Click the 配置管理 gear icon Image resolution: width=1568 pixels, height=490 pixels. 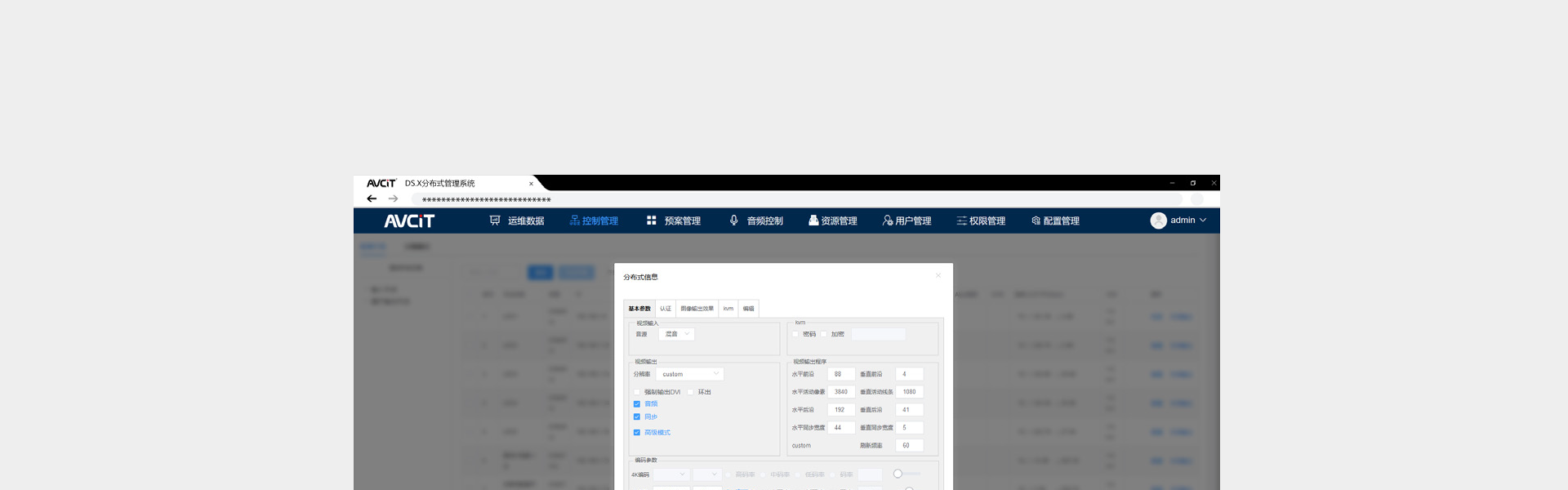1036,220
